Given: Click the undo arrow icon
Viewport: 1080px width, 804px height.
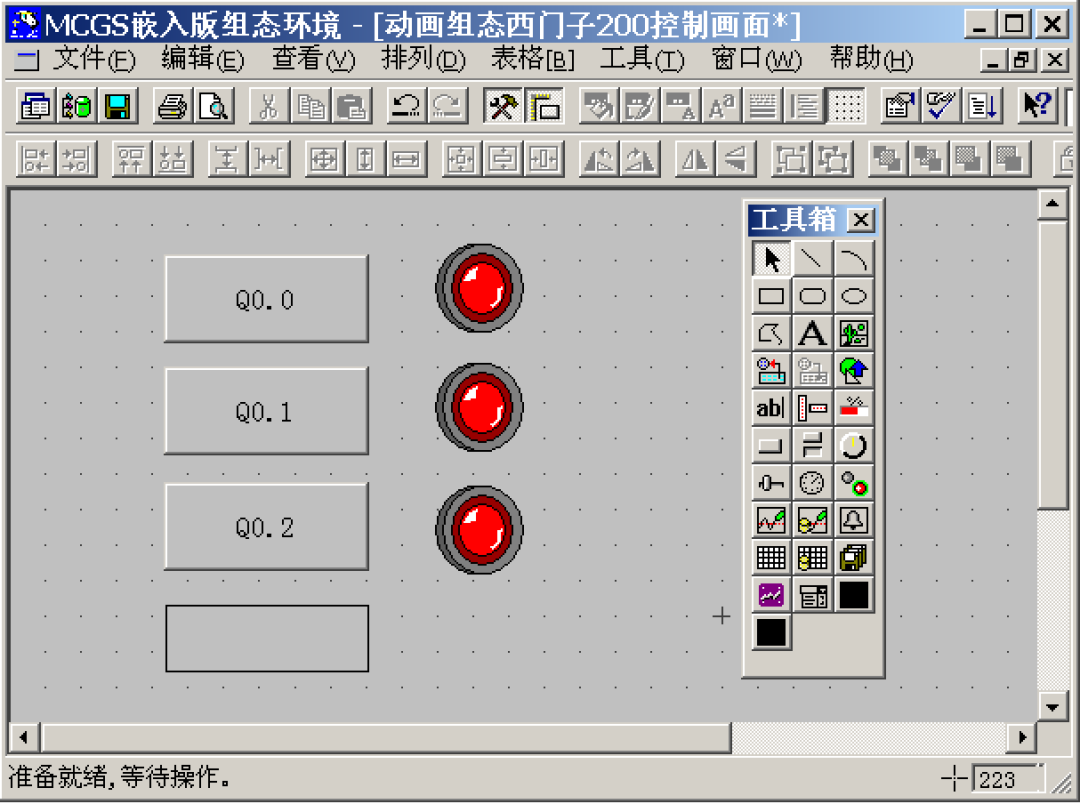Looking at the screenshot, I should pyautogui.click(x=406, y=106).
